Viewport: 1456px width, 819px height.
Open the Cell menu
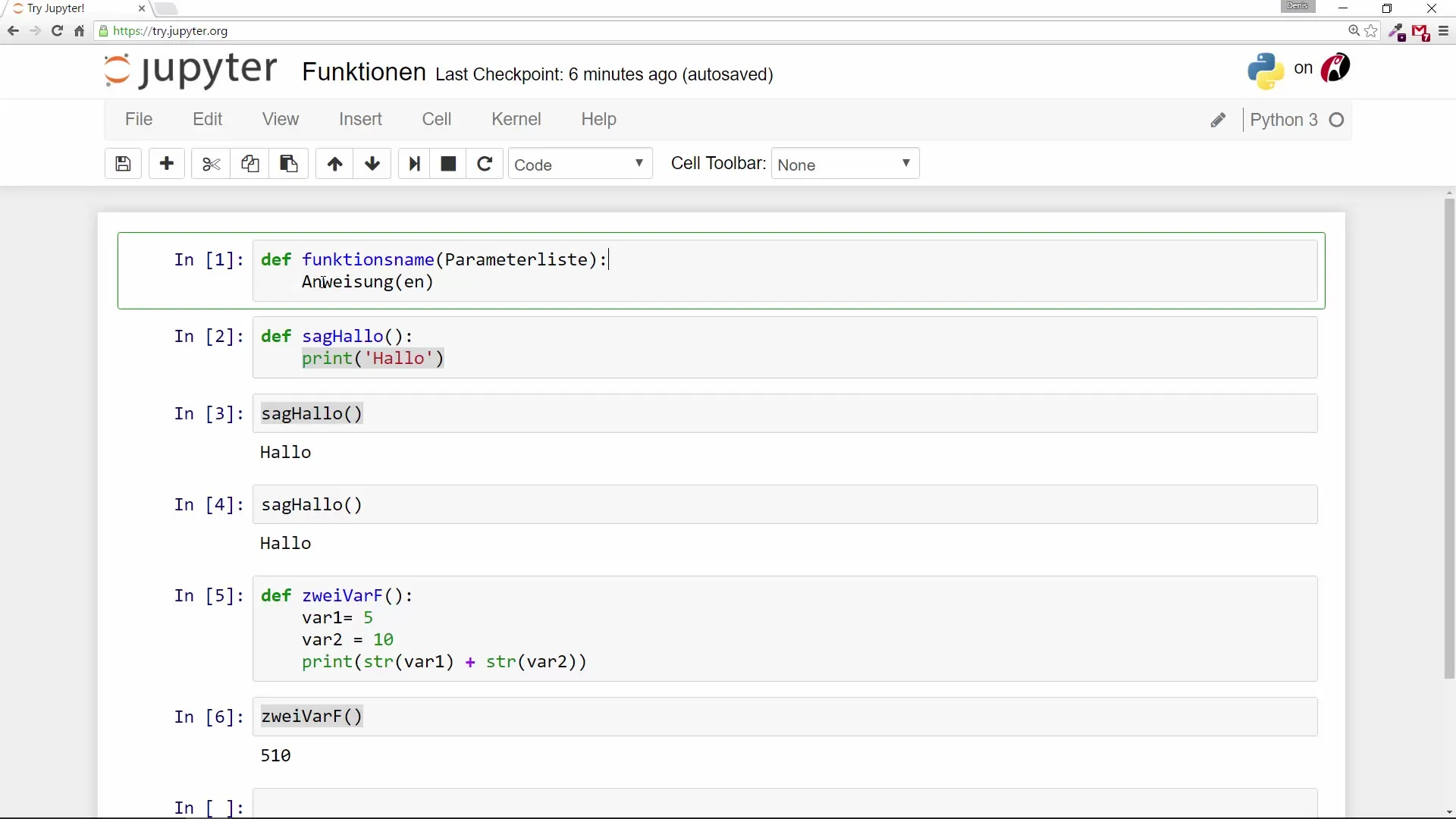(437, 119)
